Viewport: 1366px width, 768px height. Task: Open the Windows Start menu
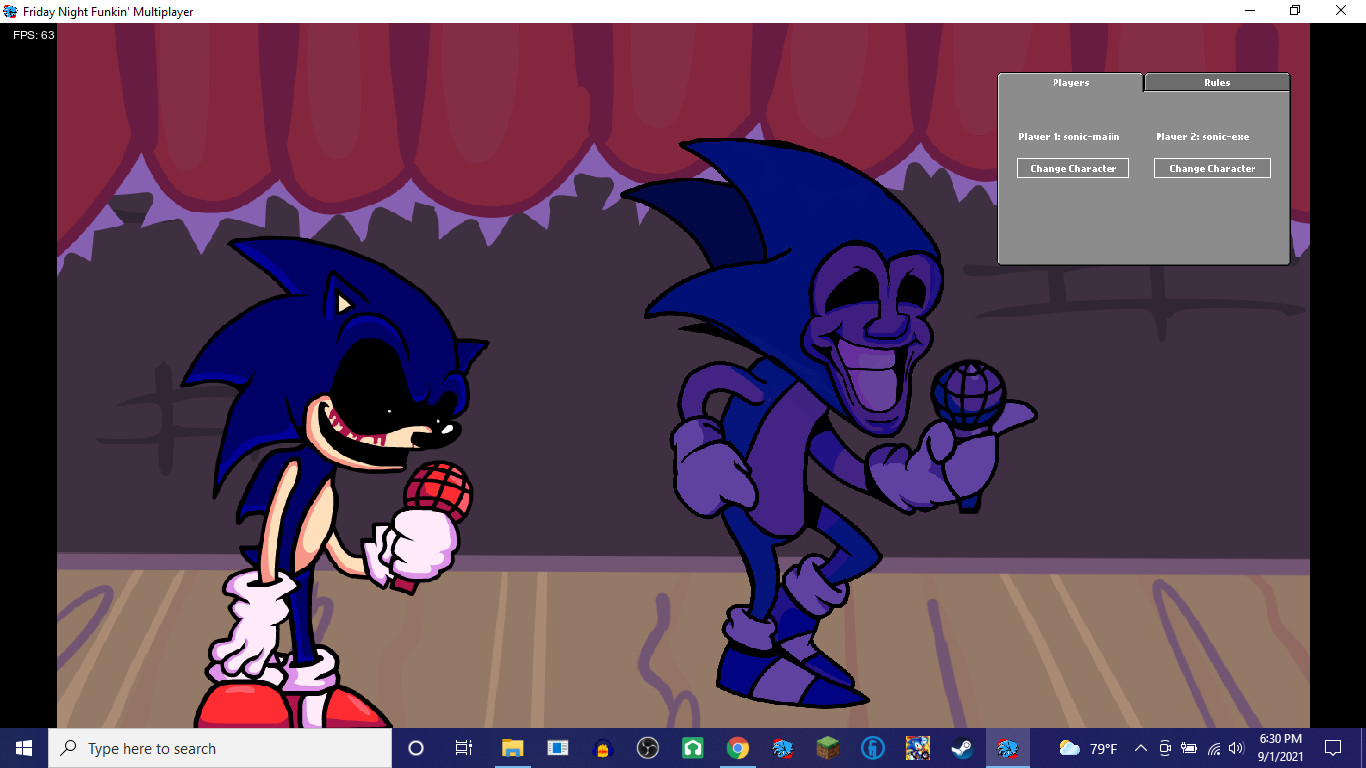pyautogui.click(x=24, y=748)
